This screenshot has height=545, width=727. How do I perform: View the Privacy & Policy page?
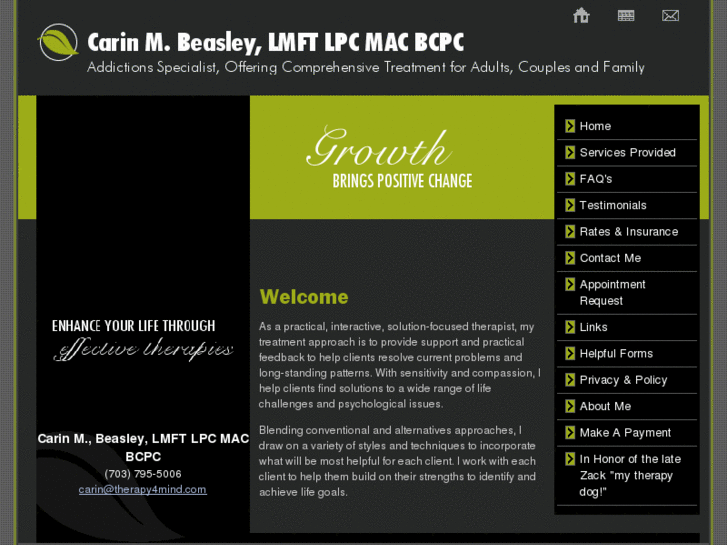[x=623, y=380]
